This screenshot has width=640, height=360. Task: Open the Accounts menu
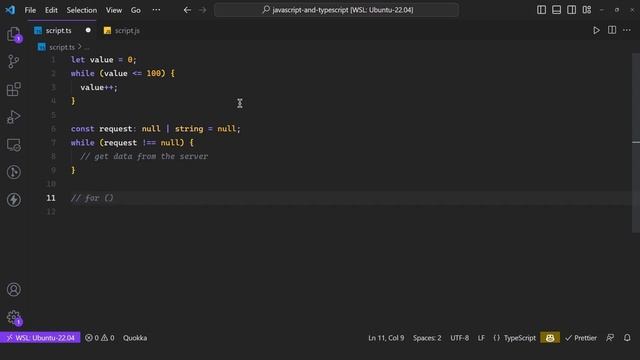pos(13,289)
